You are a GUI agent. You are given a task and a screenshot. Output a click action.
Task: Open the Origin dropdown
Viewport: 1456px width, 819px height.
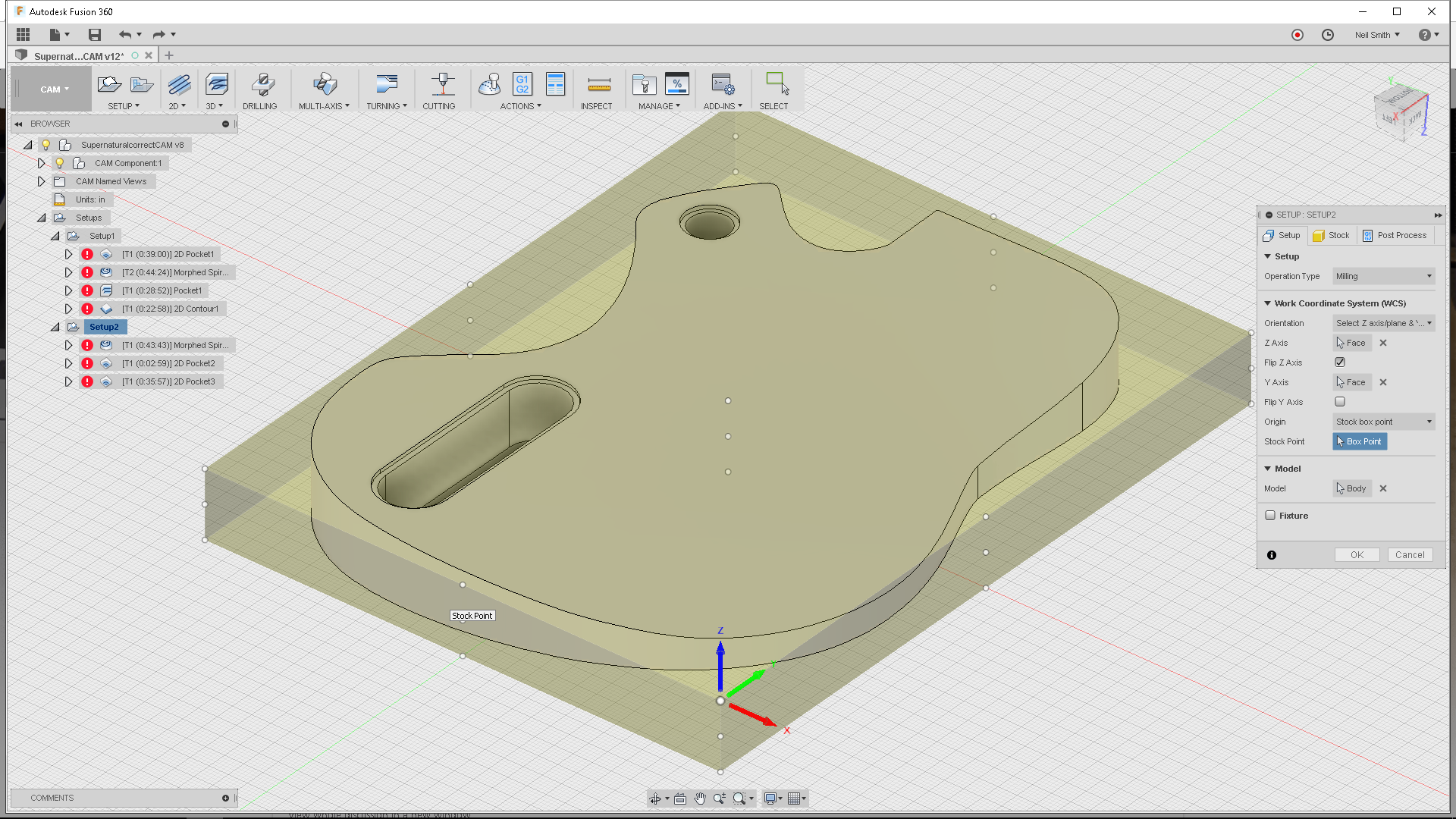(x=1383, y=422)
